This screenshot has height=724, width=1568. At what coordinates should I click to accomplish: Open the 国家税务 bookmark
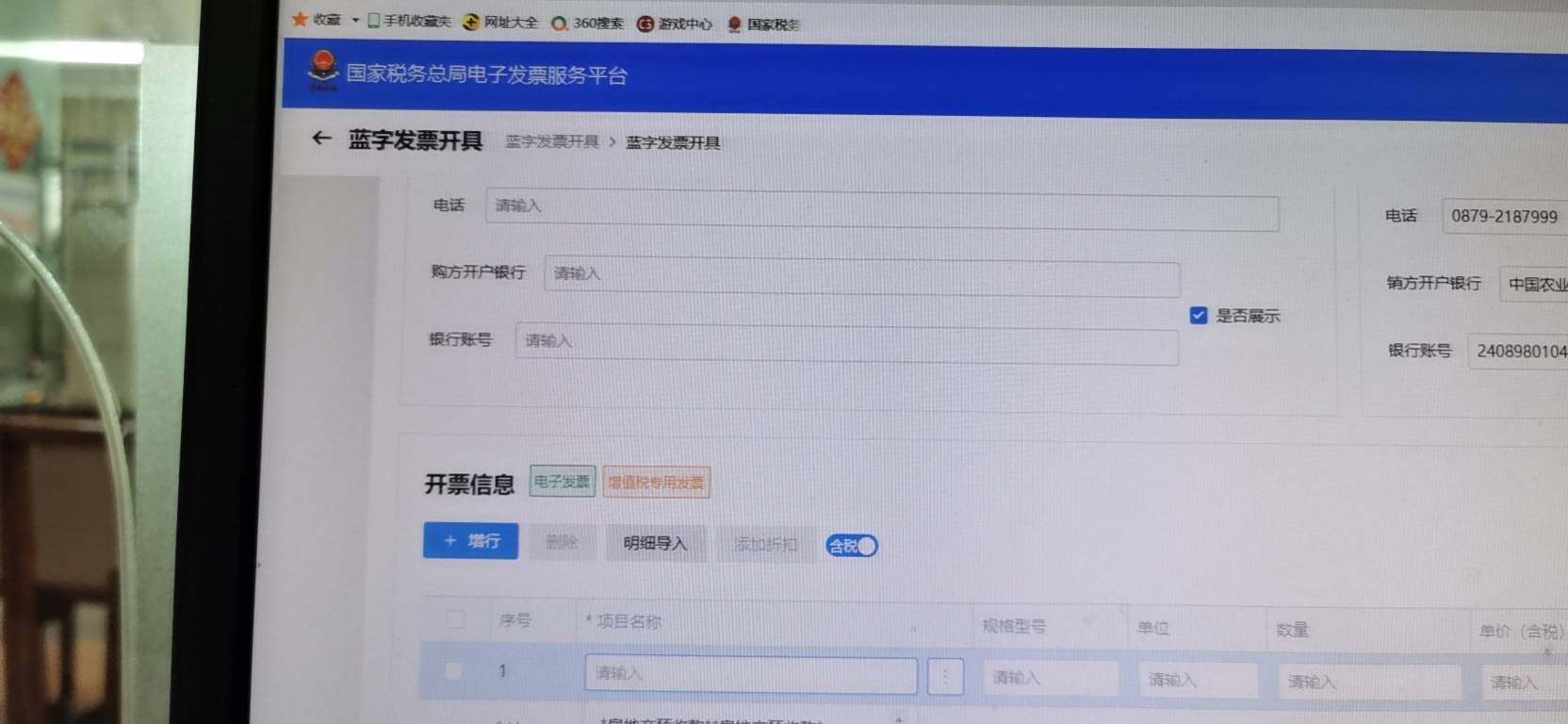(762, 25)
